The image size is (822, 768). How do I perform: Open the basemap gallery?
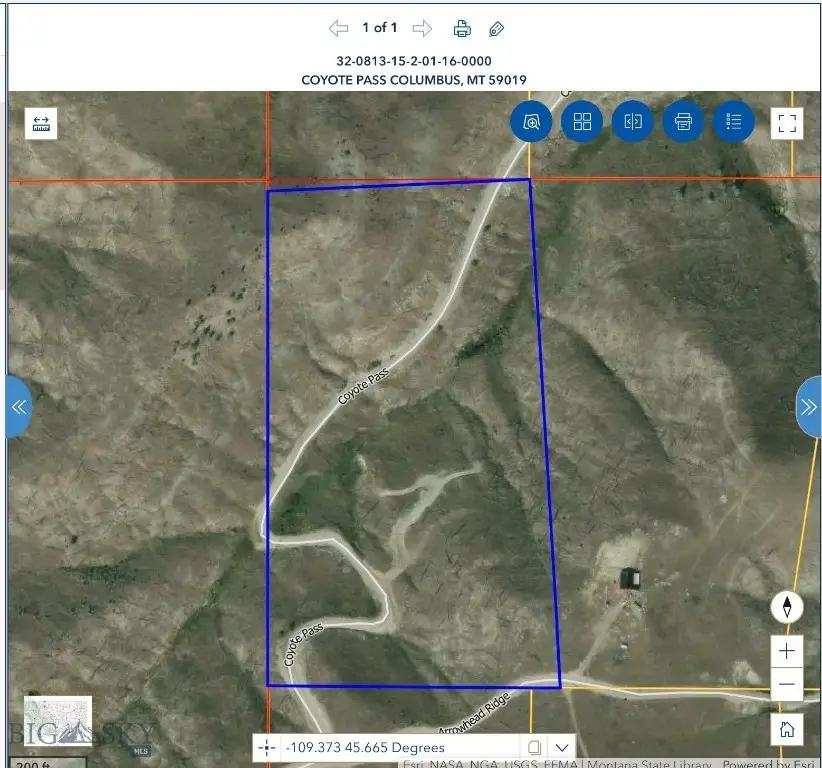point(582,122)
